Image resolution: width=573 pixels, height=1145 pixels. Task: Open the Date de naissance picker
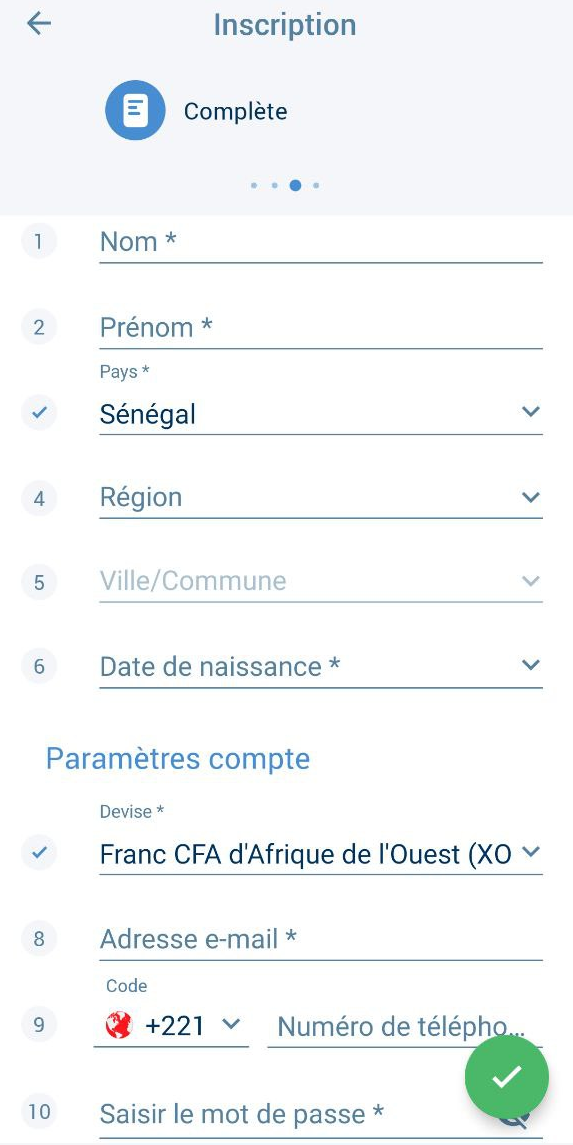(321, 667)
